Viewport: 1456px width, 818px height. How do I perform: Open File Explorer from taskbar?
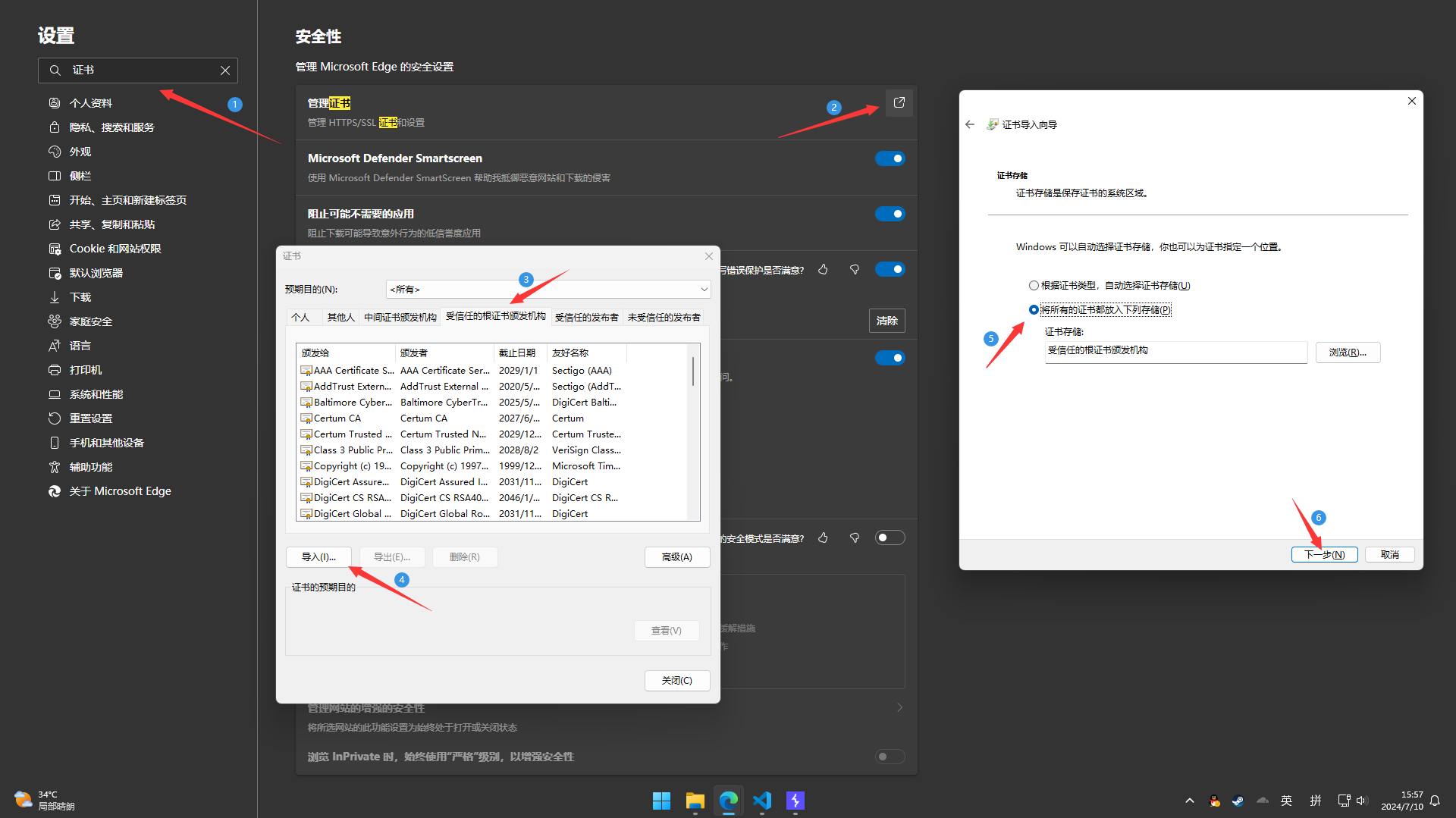[x=695, y=801]
